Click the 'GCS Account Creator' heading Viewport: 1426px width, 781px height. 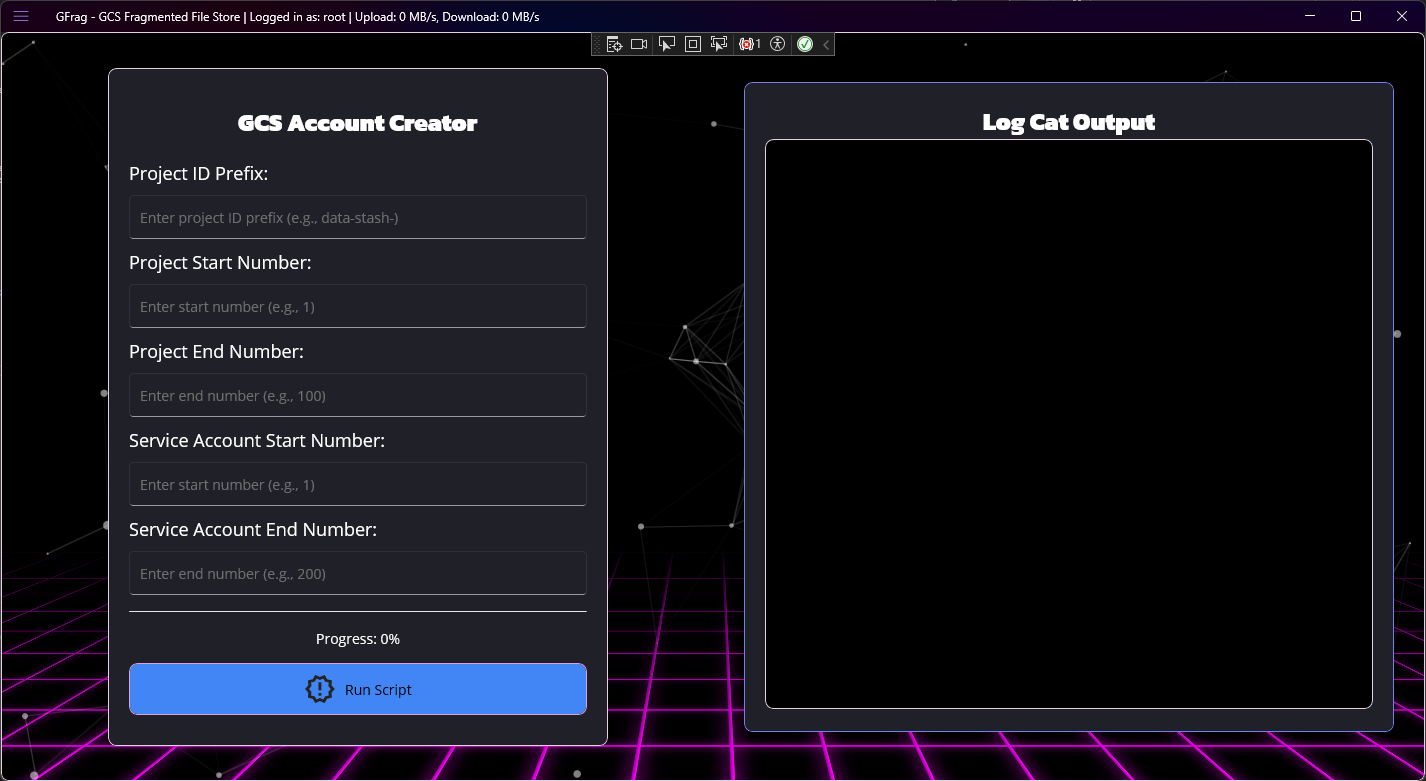(x=358, y=123)
